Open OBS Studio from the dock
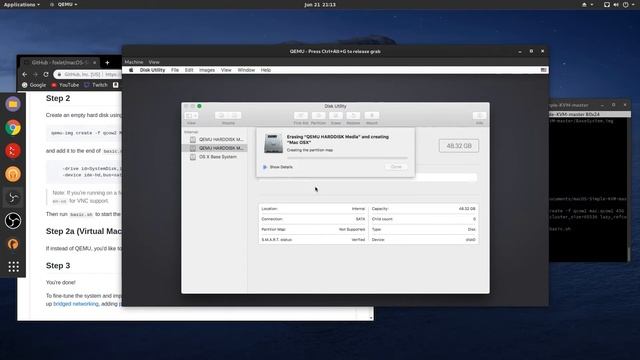The height and width of the screenshot is (360, 640). [x=13, y=221]
